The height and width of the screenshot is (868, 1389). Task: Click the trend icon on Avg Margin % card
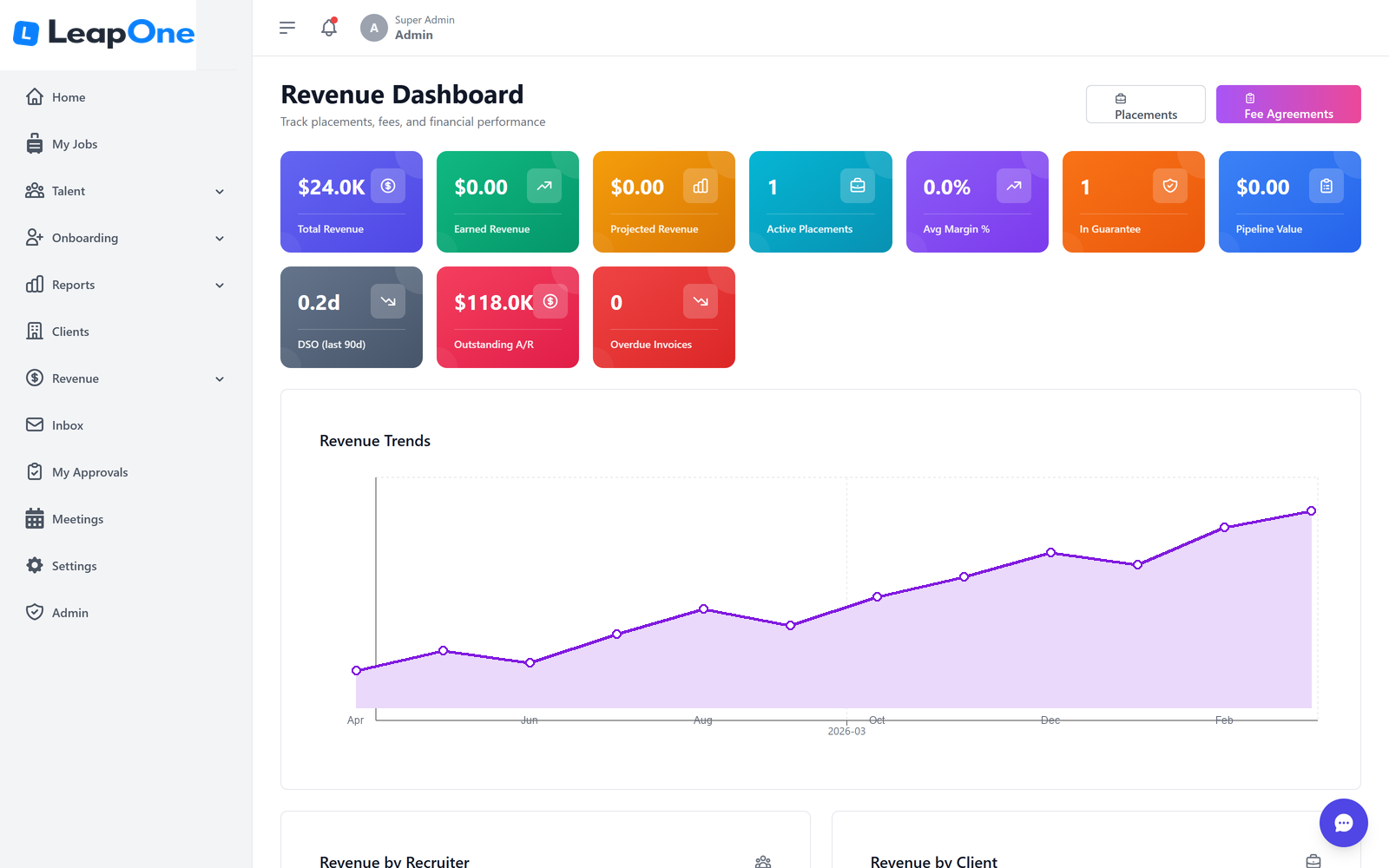pyautogui.click(x=1014, y=186)
